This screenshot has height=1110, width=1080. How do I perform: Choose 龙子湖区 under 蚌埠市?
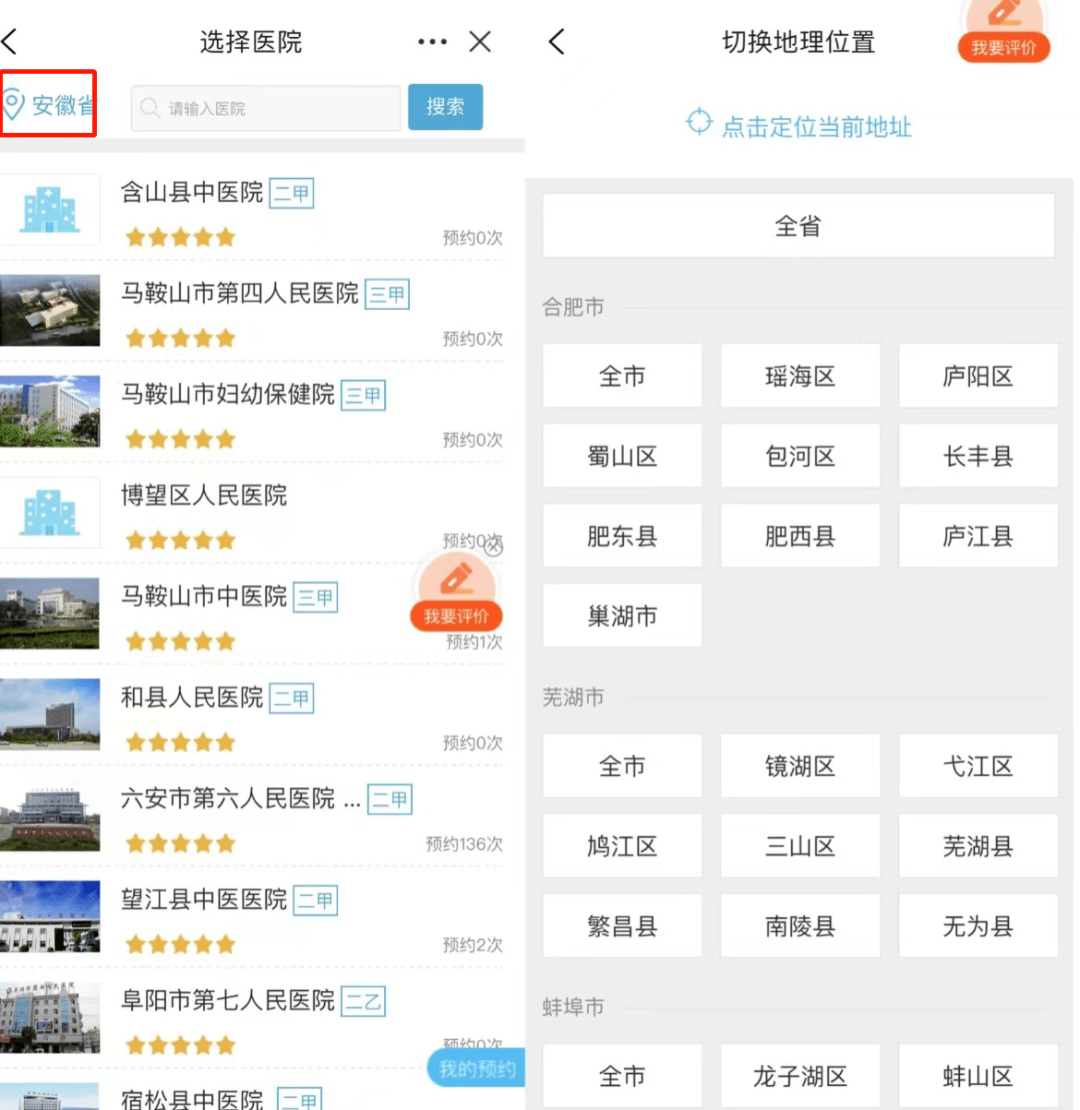point(799,1076)
